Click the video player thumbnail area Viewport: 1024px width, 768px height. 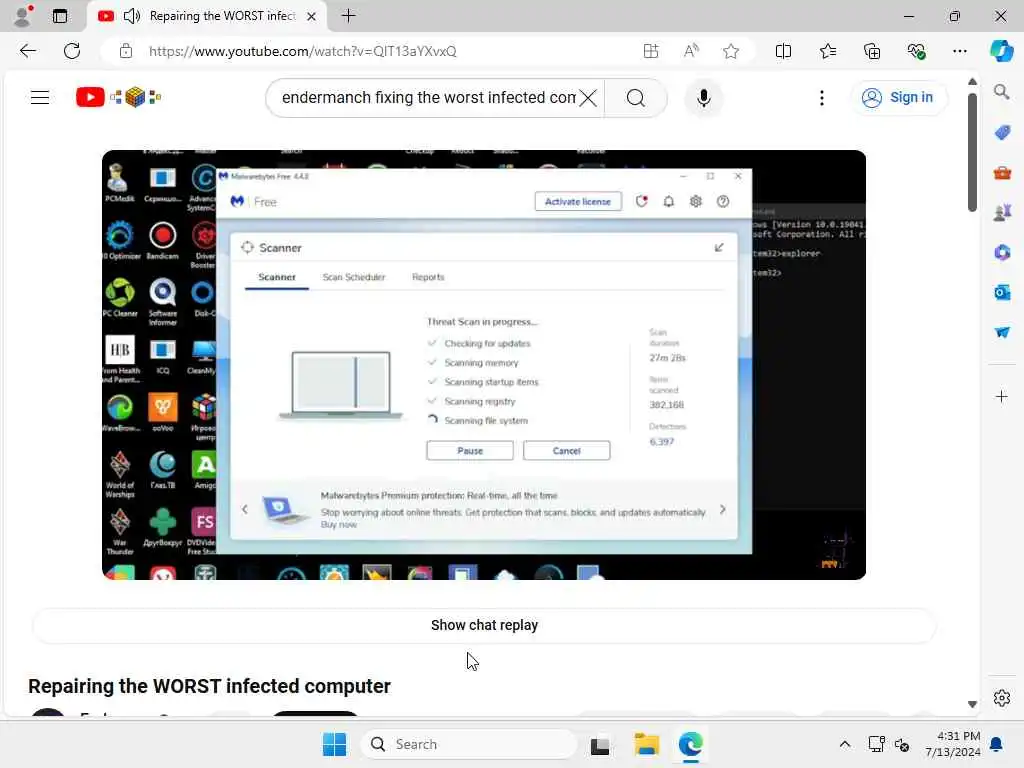484,364
